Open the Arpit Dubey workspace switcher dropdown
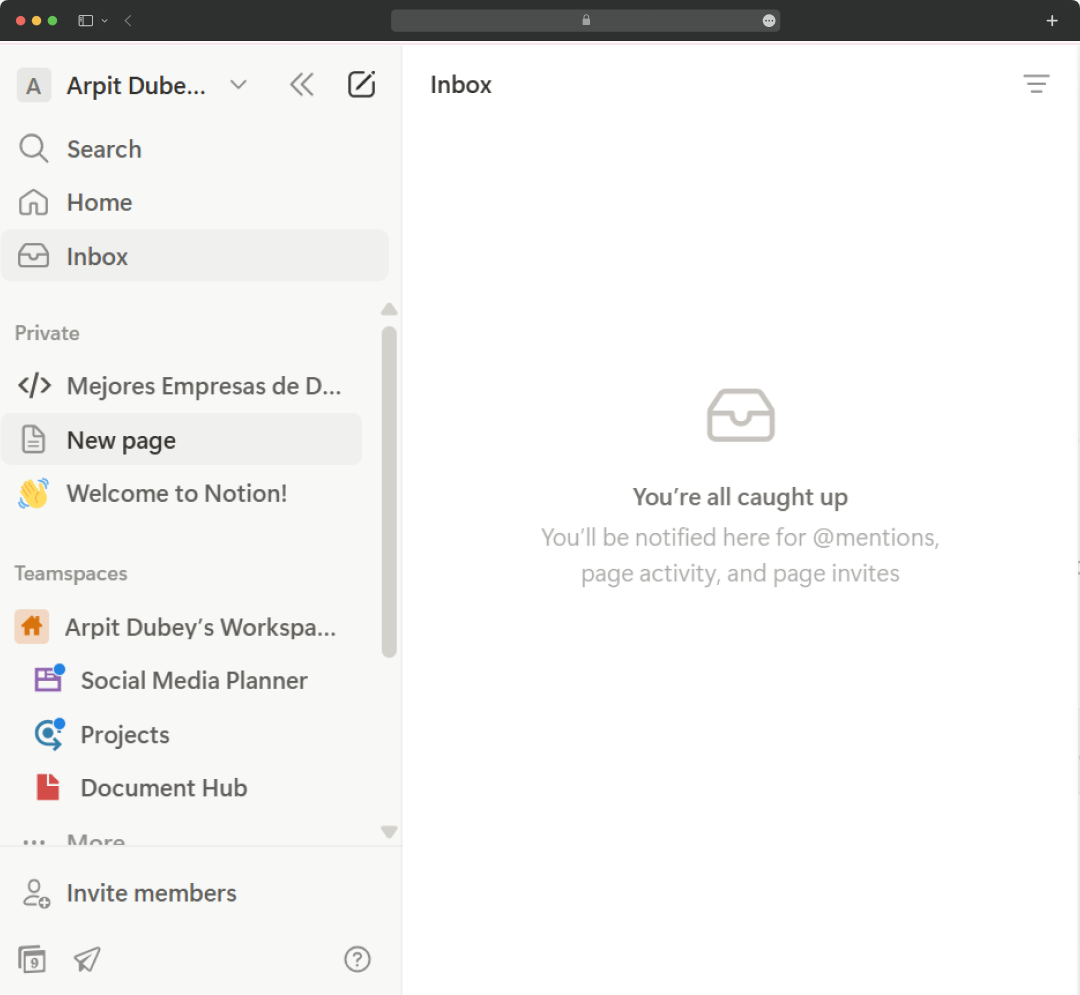1080x995 pixels. coord(238,85)
